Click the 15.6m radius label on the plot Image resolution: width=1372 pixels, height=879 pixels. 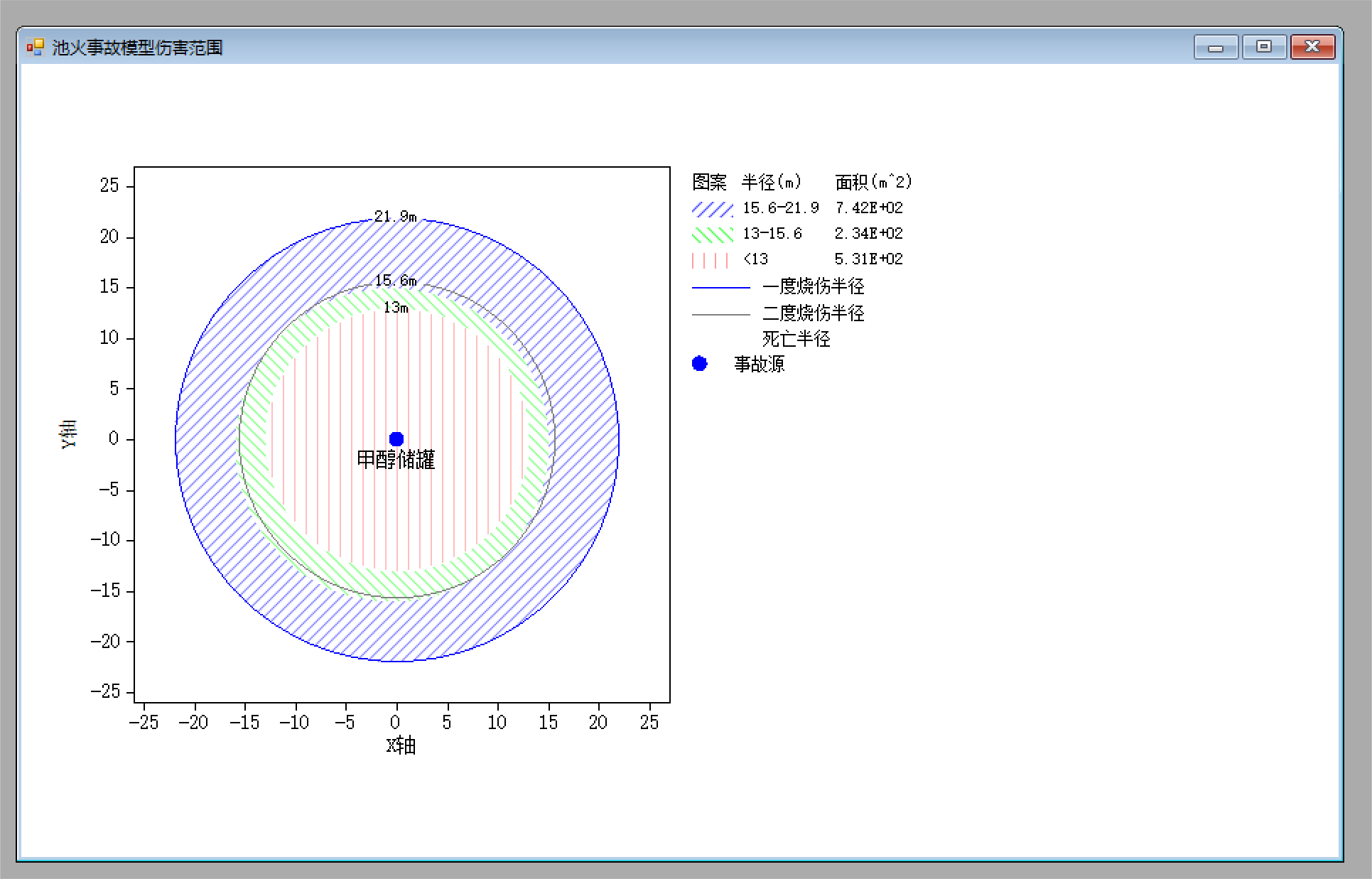tap(396, 281)
